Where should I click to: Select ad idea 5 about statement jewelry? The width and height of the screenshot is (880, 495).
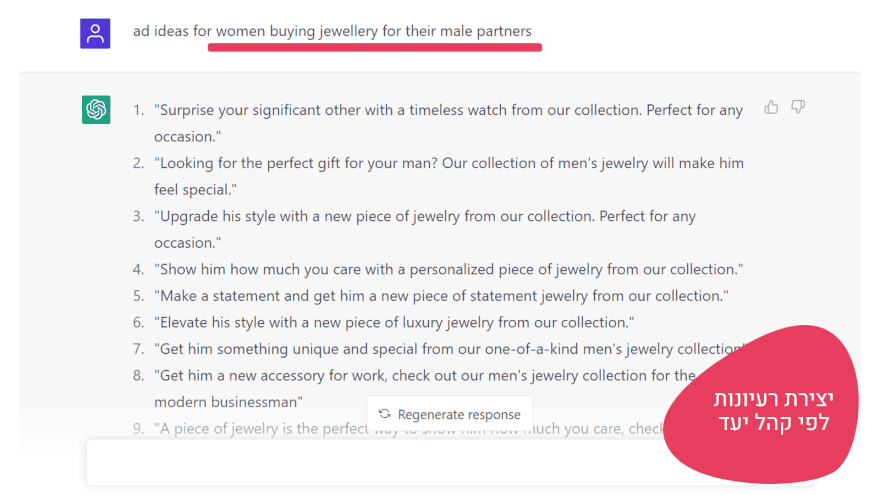[440, 296]
